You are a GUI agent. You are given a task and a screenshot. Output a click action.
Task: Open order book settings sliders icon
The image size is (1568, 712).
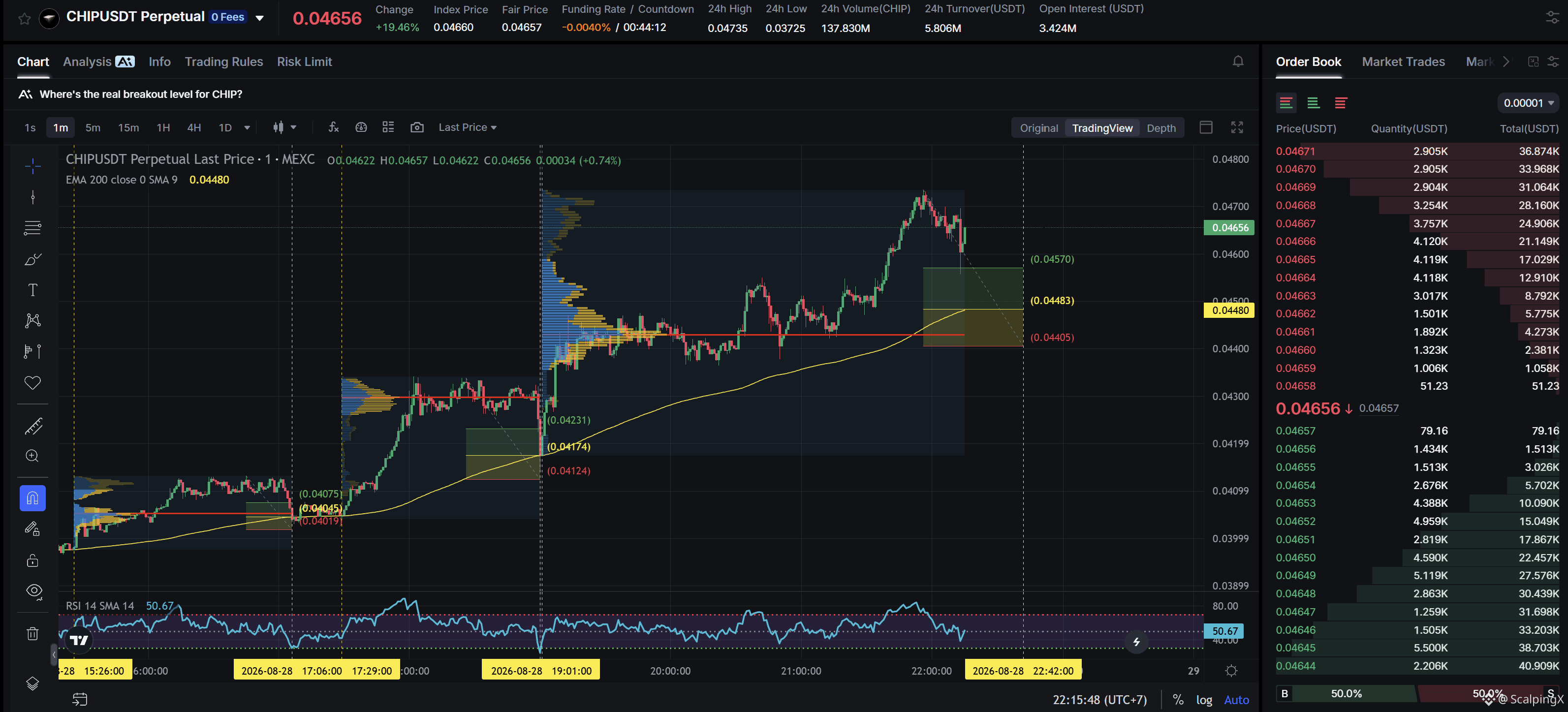(1553, 62)
